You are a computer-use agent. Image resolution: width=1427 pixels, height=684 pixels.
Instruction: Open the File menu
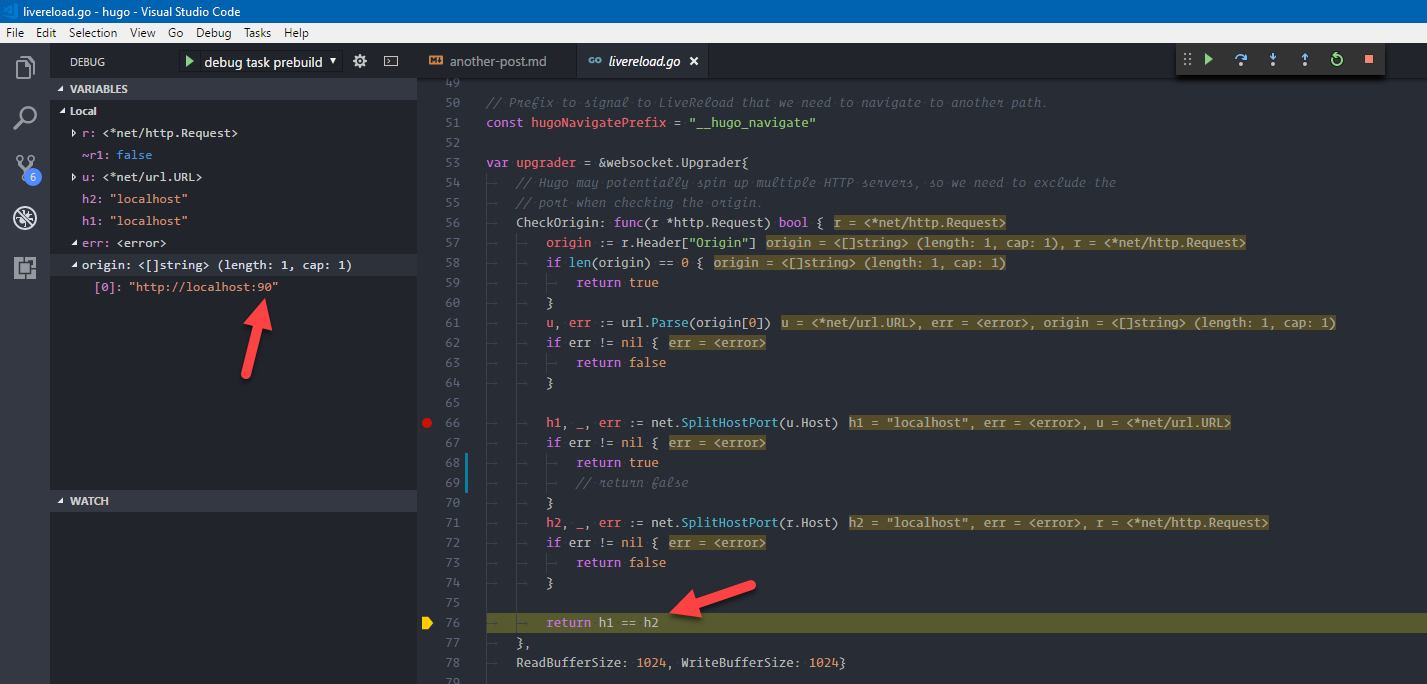point(15,33)
